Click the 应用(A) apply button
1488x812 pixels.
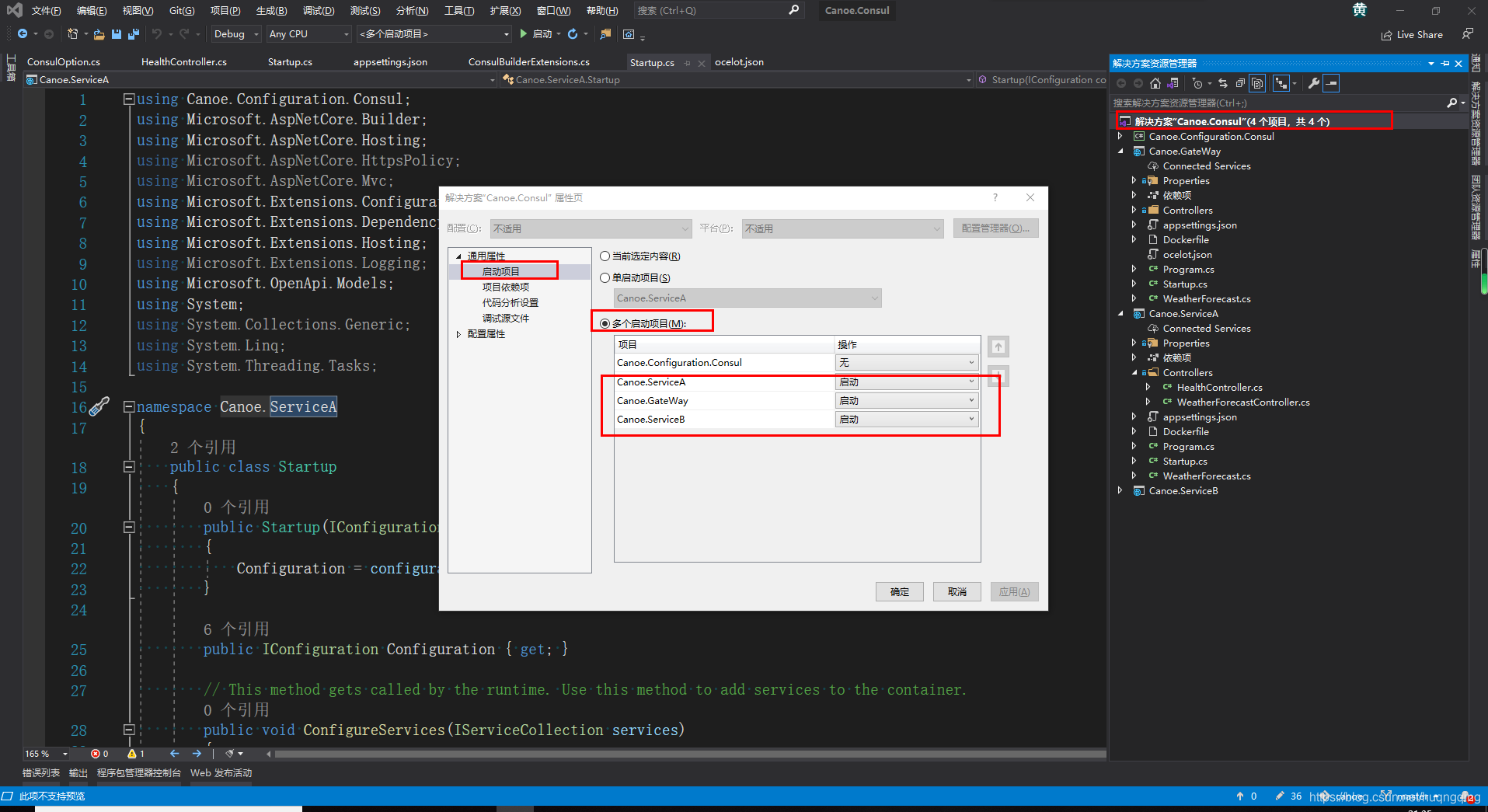coord(1015,592)
